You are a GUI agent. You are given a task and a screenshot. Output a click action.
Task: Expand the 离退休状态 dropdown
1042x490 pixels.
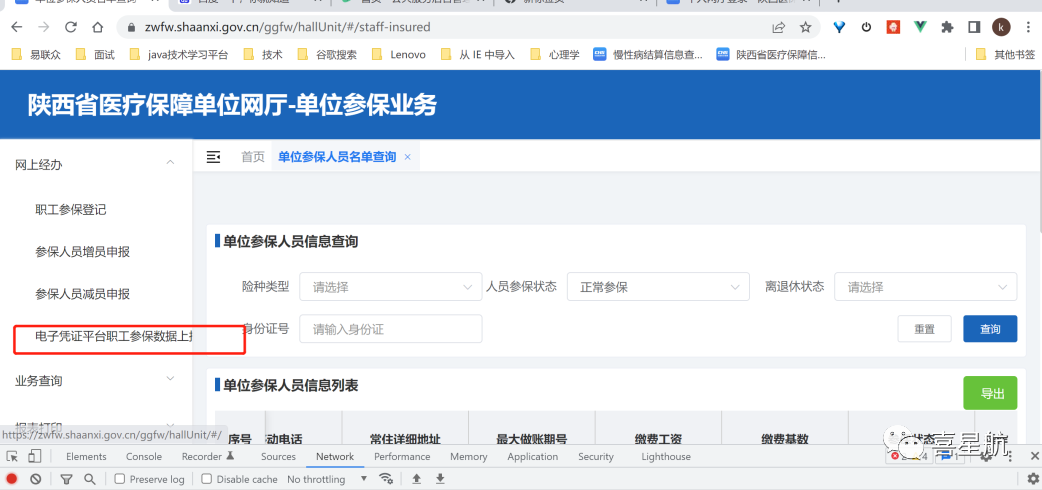[924, 287]
